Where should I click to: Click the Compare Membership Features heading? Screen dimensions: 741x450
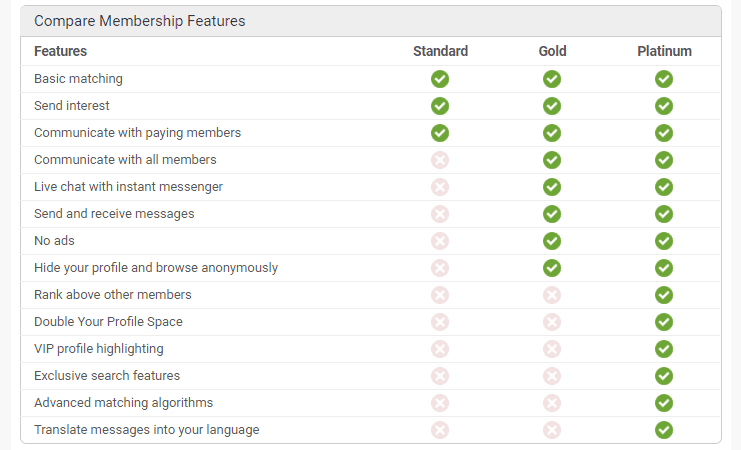(x=139, y=21)
